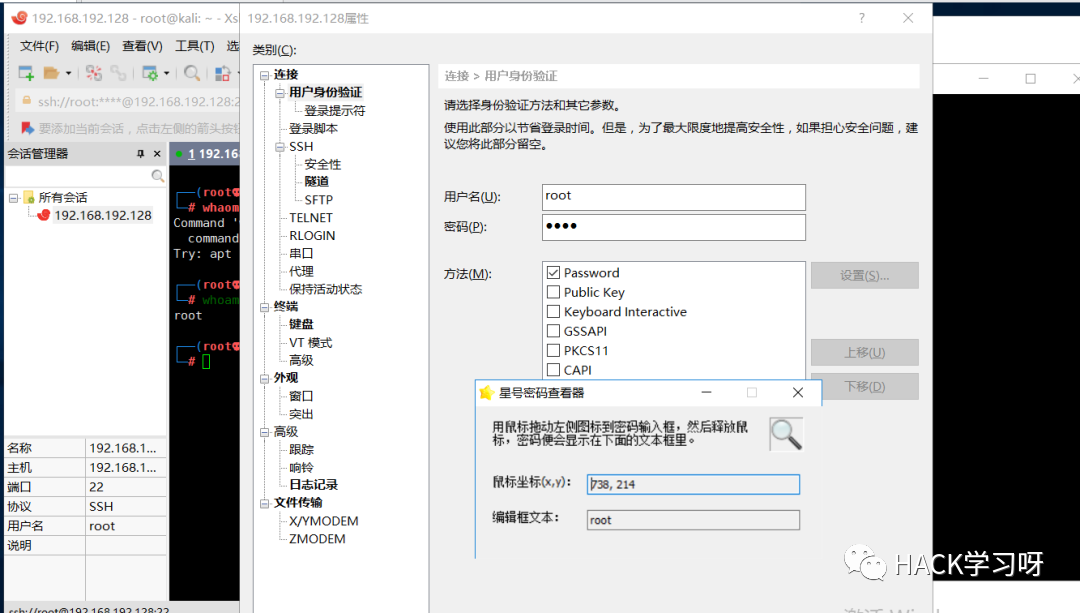The image size is (1080, 613).
Task: Pin the session manager panel
Action: pyautogui.click(x=141, y=154)
